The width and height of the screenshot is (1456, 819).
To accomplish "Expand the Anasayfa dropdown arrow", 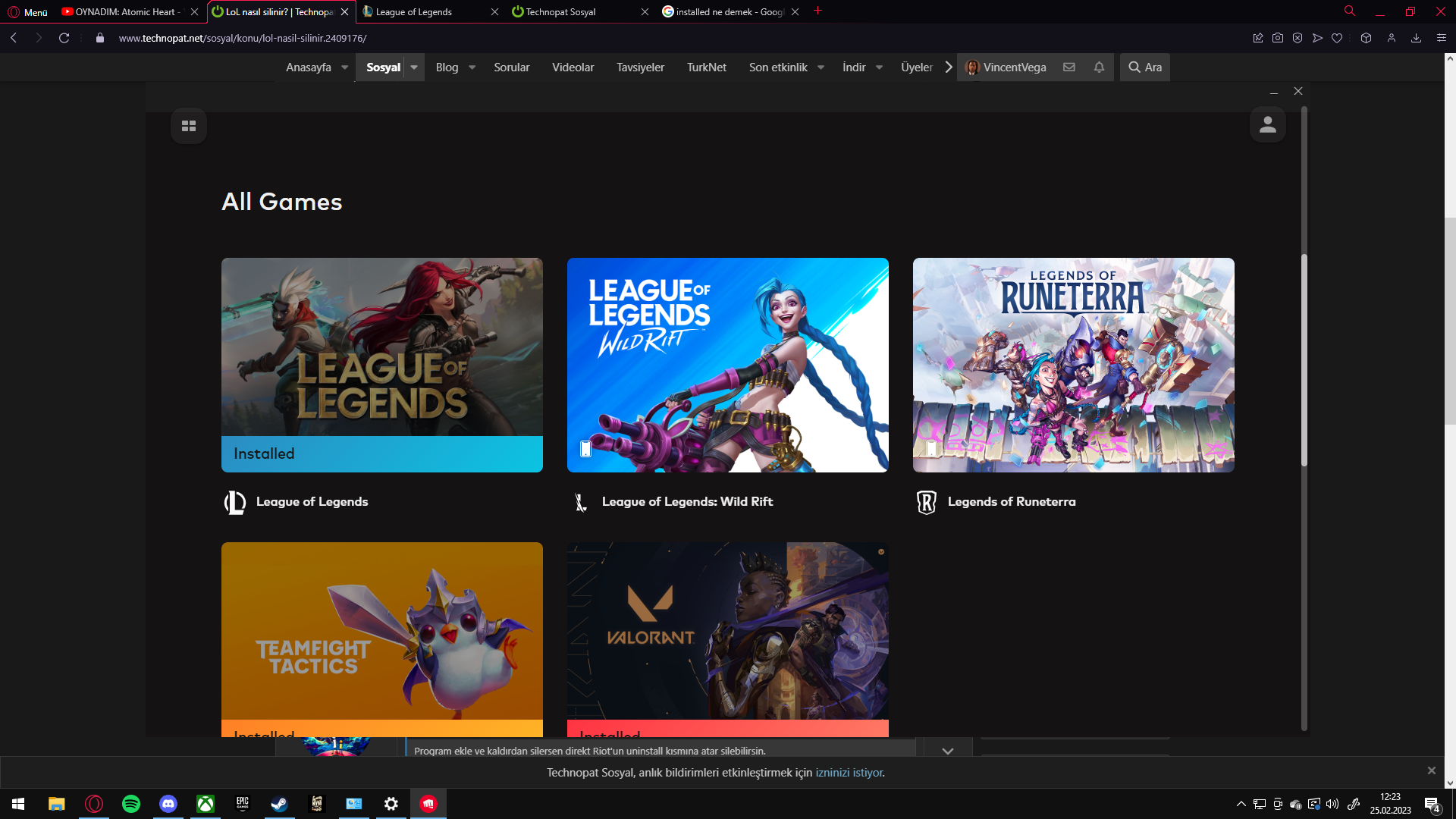I will coord(344,67).
